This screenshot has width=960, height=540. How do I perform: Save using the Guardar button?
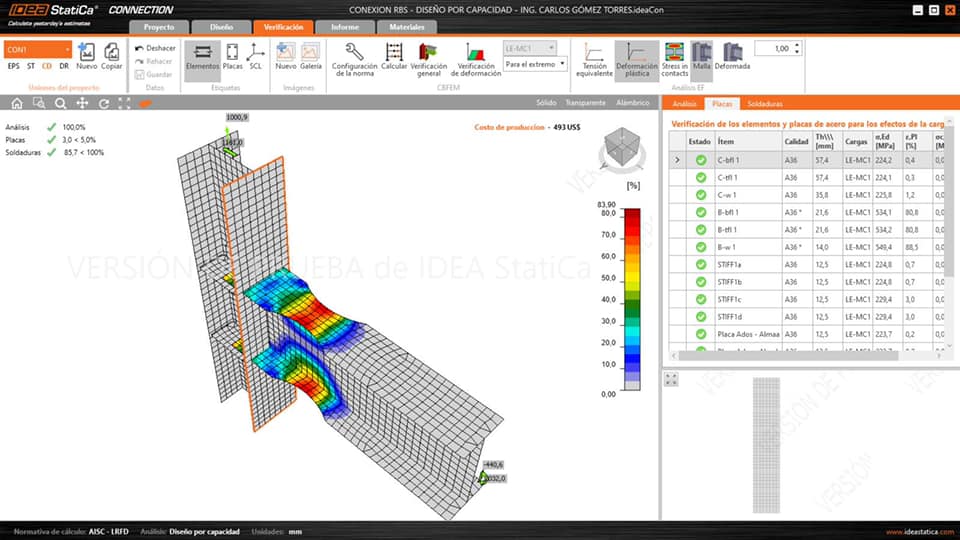[x=154, y=75]
